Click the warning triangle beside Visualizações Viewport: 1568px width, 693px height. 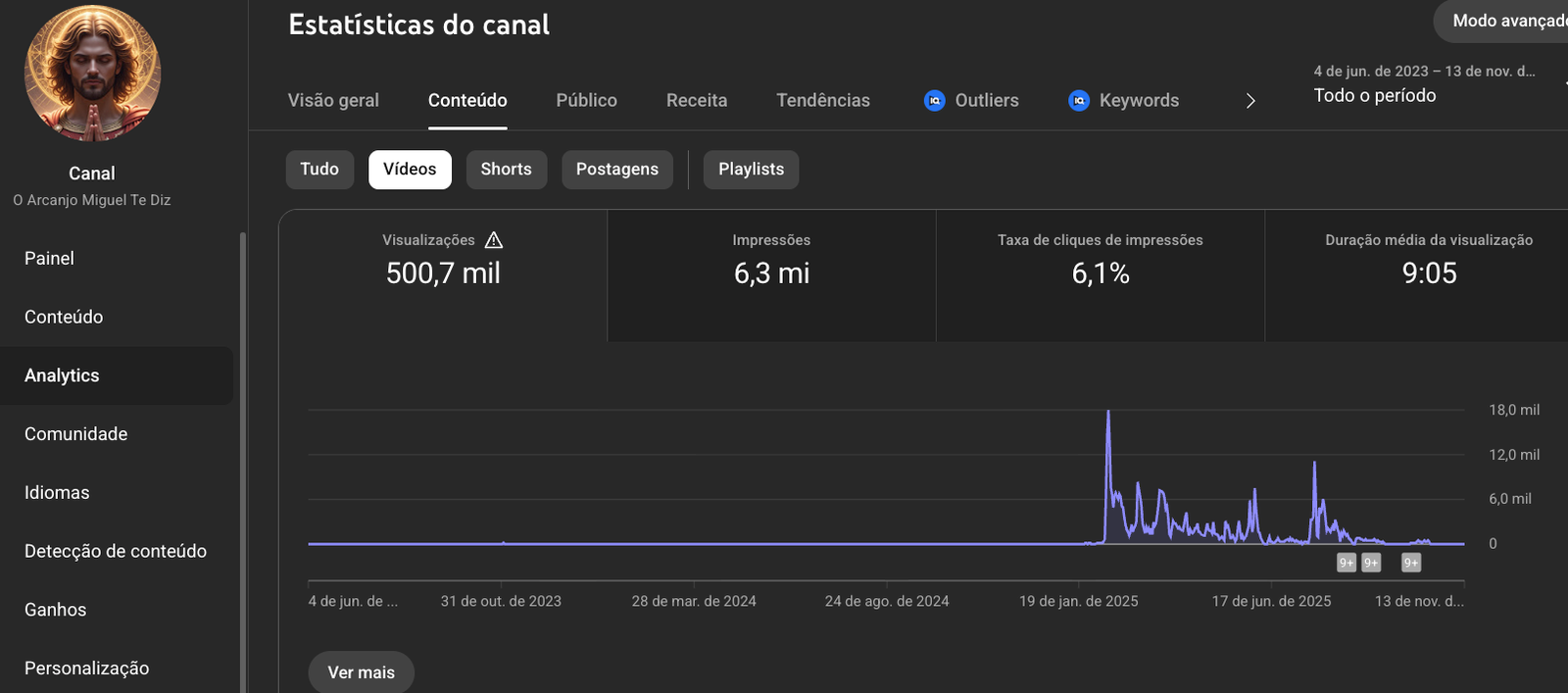494,240
